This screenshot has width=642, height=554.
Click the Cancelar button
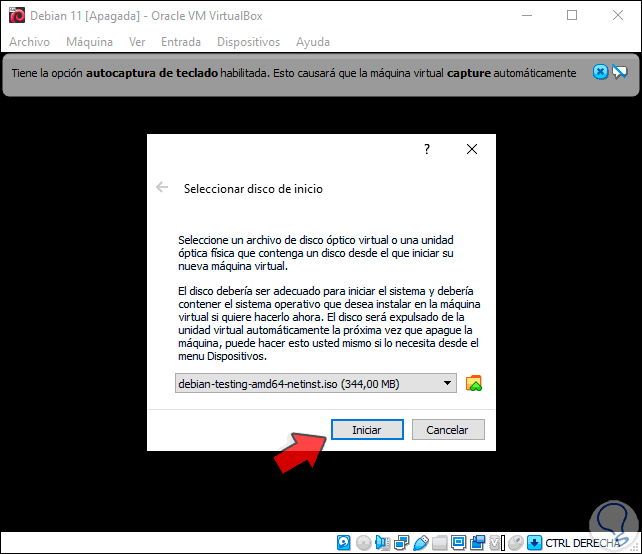coord(448,430)
